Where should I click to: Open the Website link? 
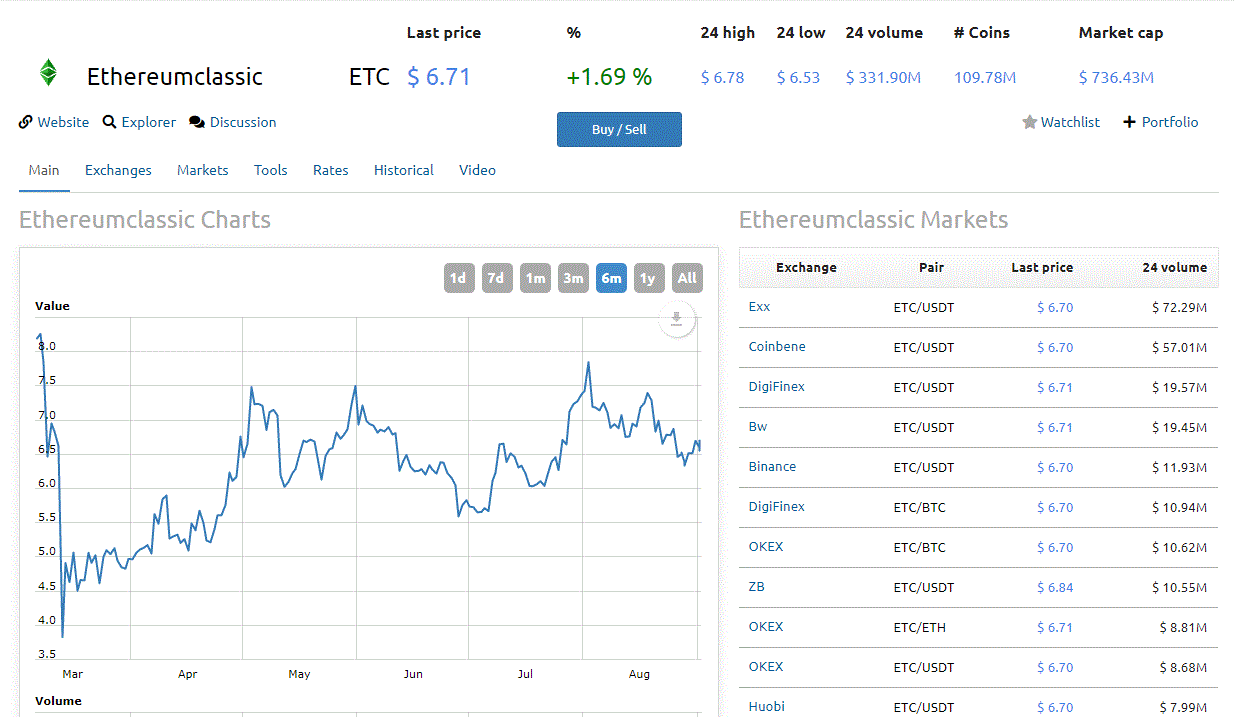(63, 122)
